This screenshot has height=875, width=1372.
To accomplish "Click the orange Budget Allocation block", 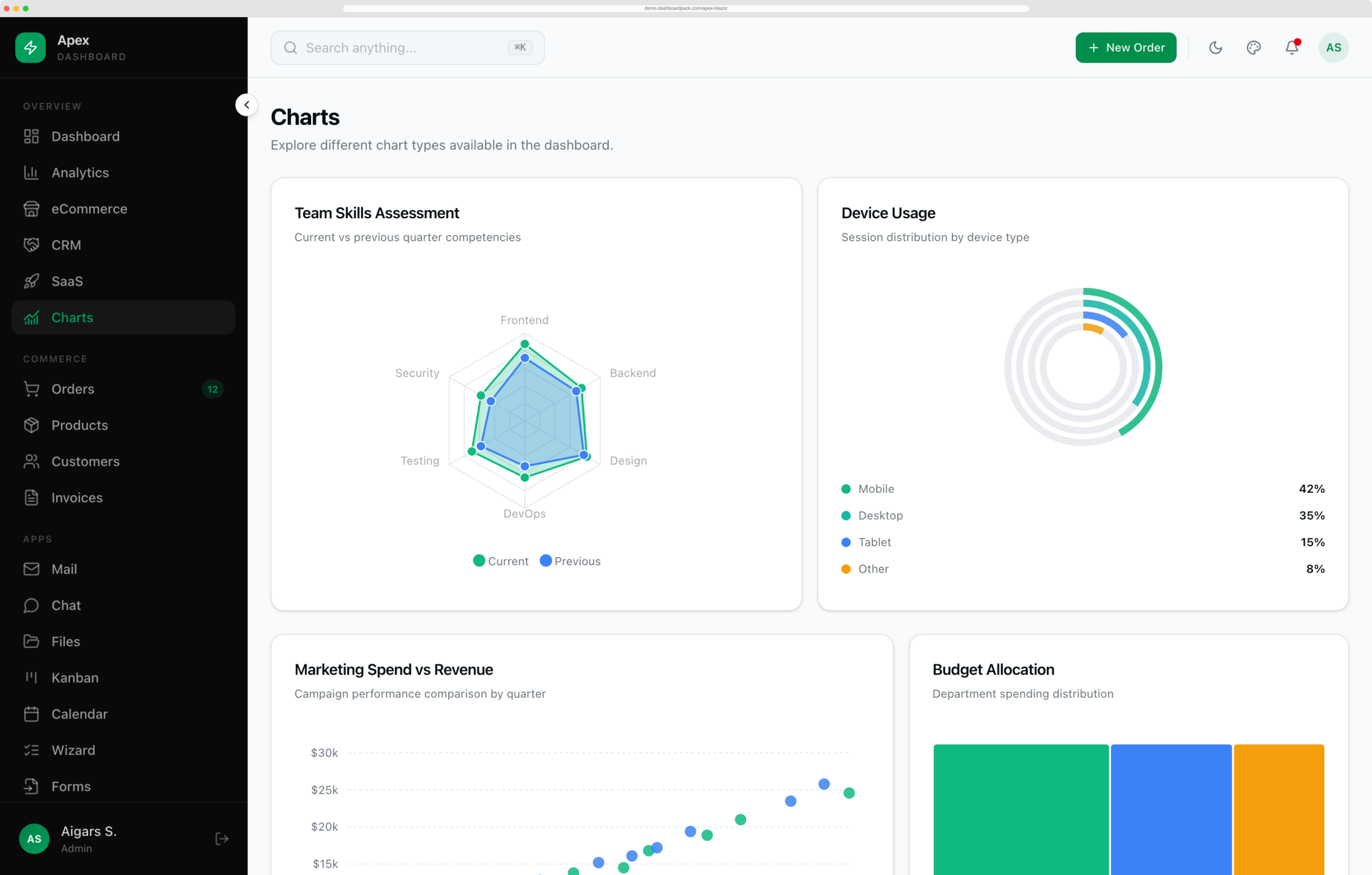I will [1279, 810].
